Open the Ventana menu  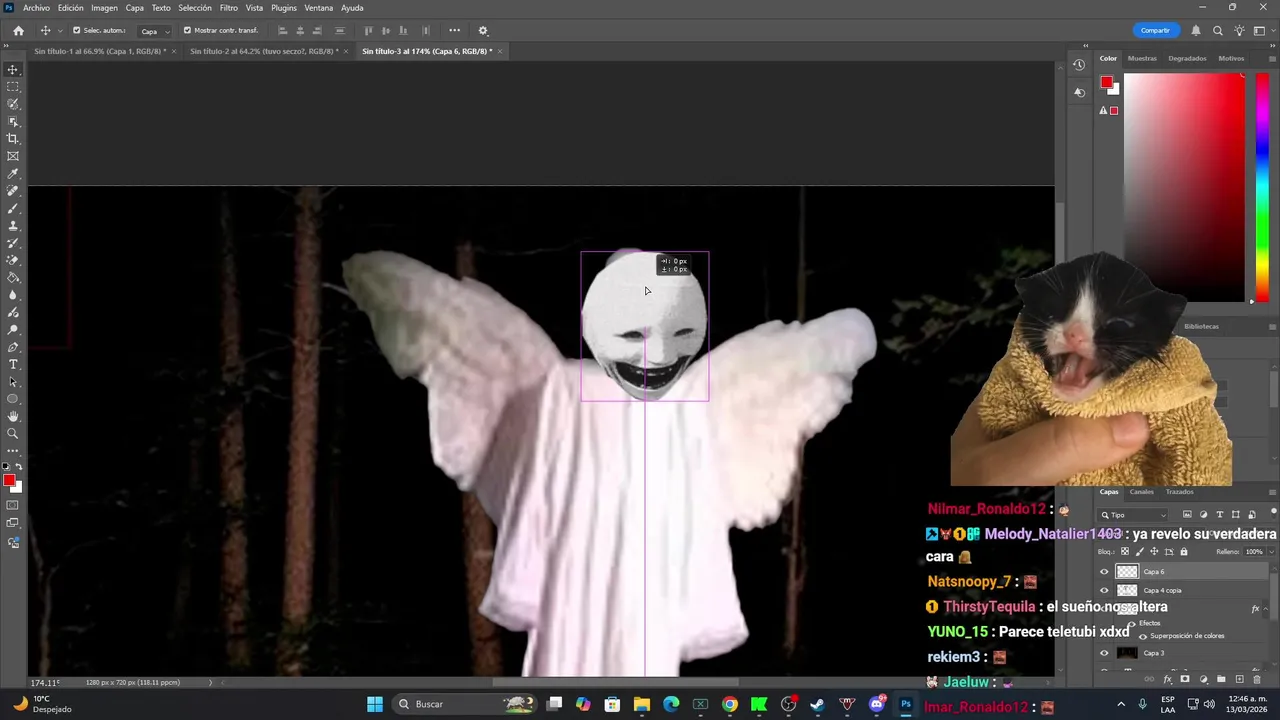[x=319, y=8]
